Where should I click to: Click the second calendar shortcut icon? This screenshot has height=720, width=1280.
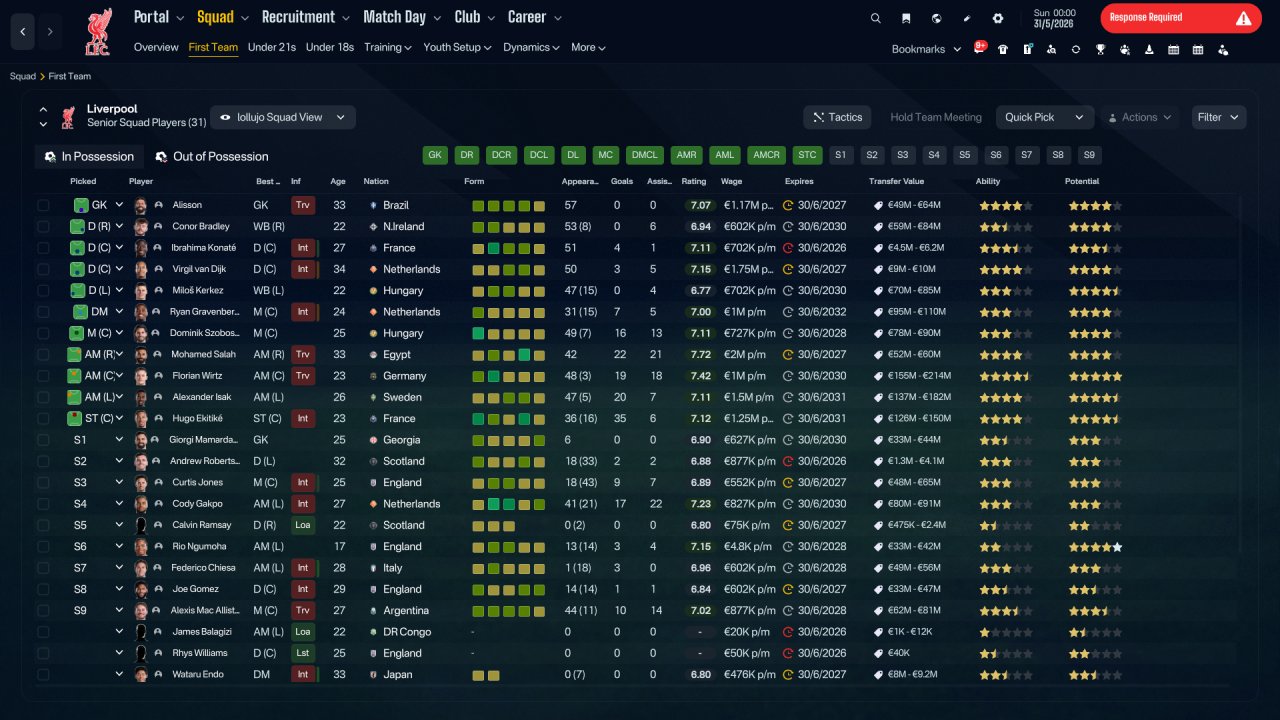tap(1198, 49)
